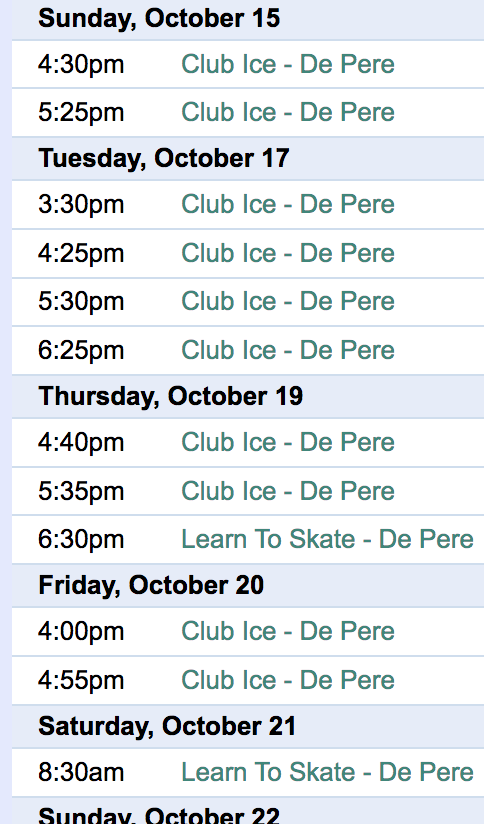
Task: Select the Tuesday 3:30pm Club Ice entry
Action: click(x=287, y=204)
